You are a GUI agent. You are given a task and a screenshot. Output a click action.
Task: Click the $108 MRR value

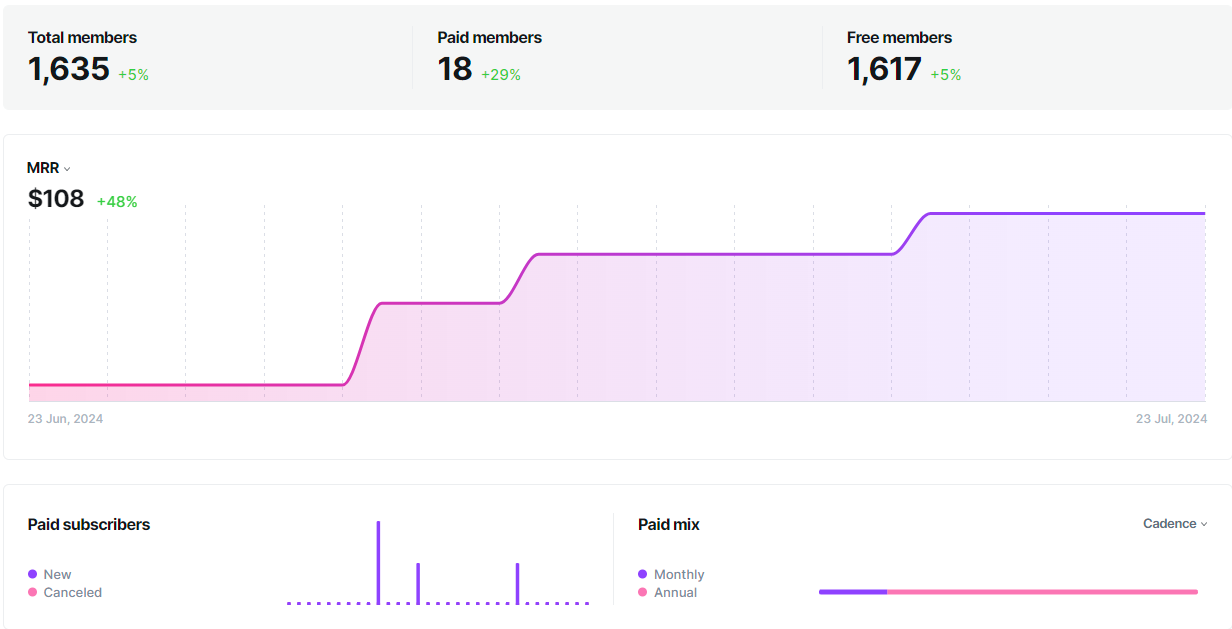coord(56,199)
